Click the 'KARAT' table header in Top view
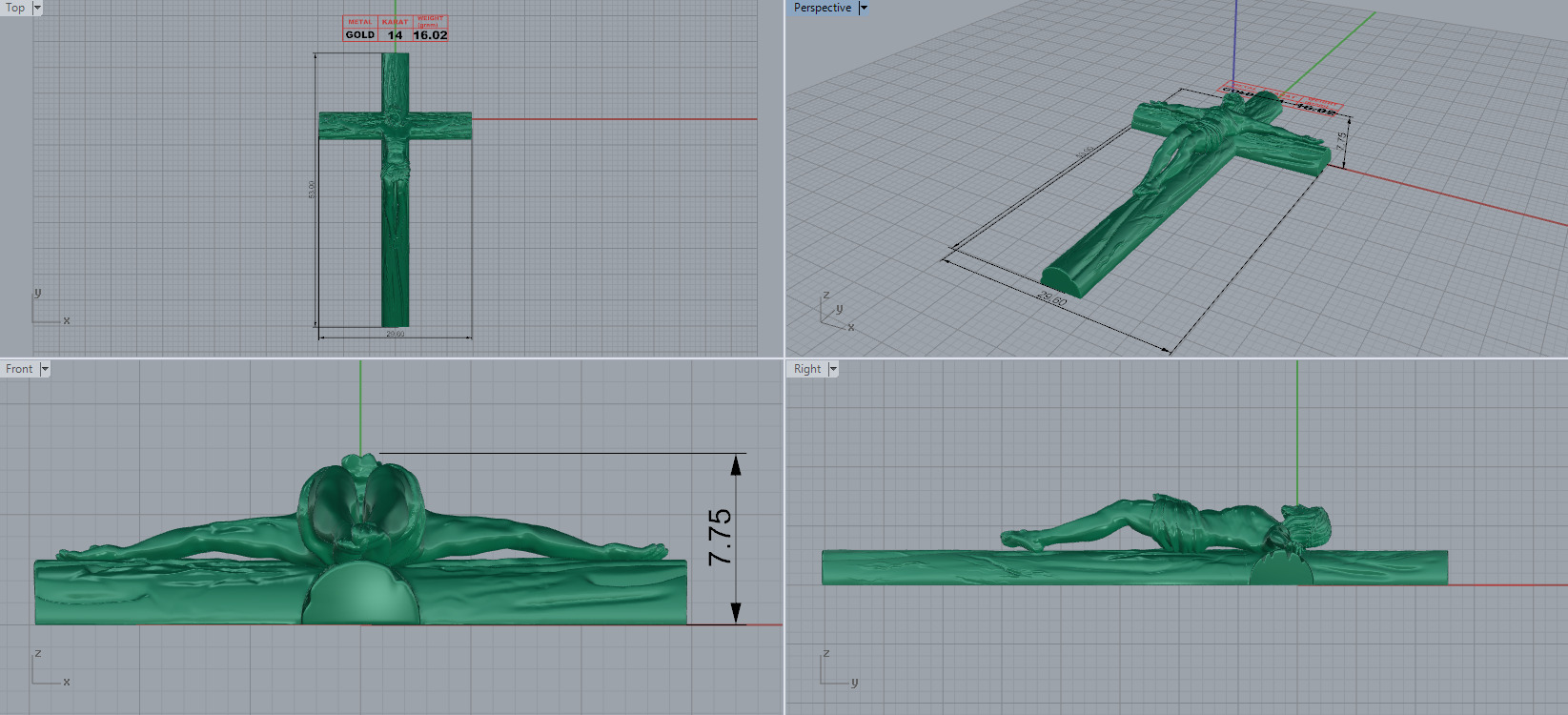 click(395, 22)
